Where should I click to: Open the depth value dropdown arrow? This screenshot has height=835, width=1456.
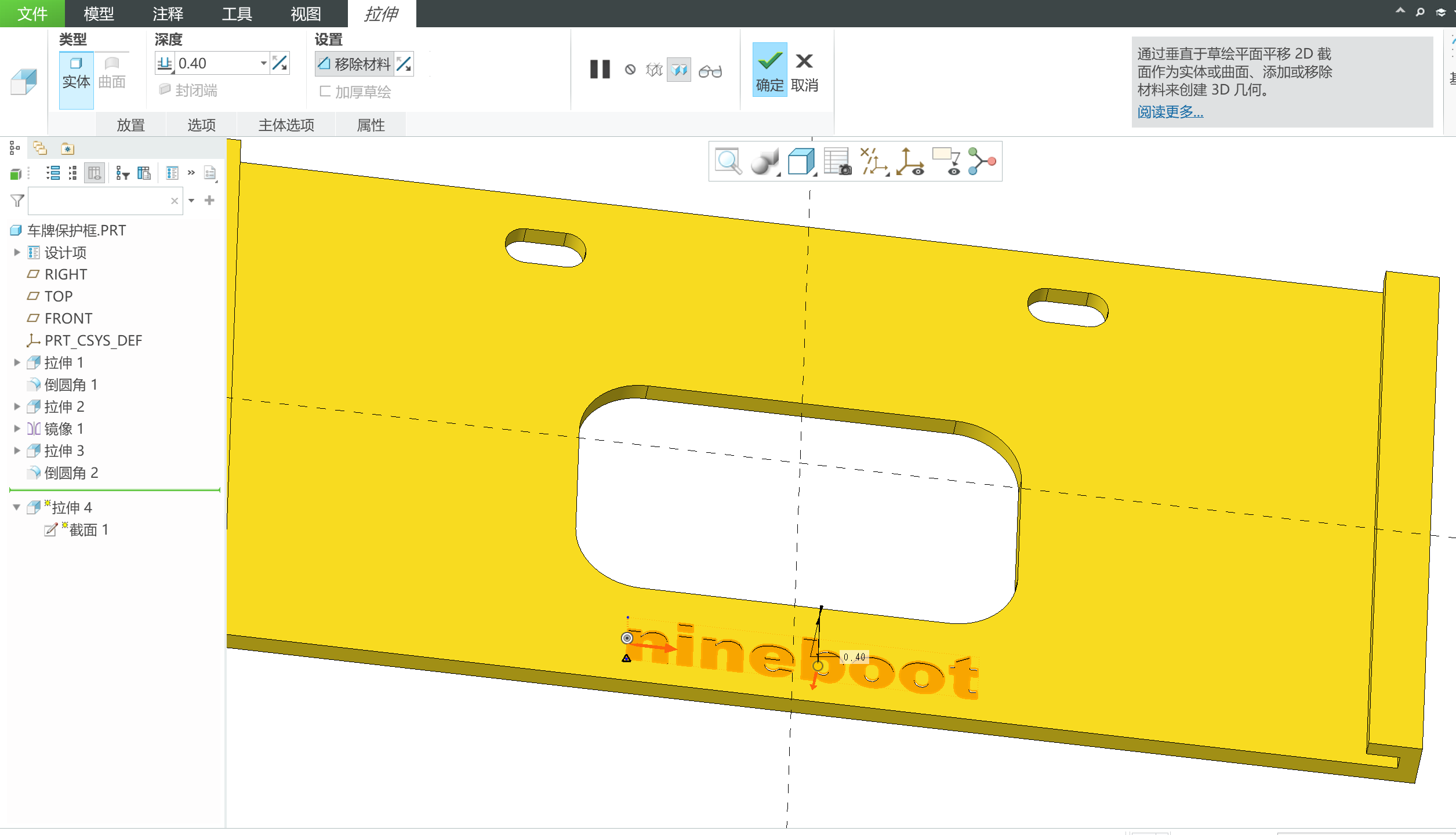264,63
